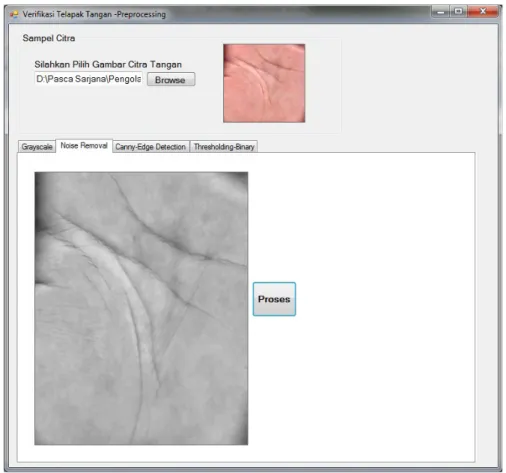Focus the image file path field

89,79
